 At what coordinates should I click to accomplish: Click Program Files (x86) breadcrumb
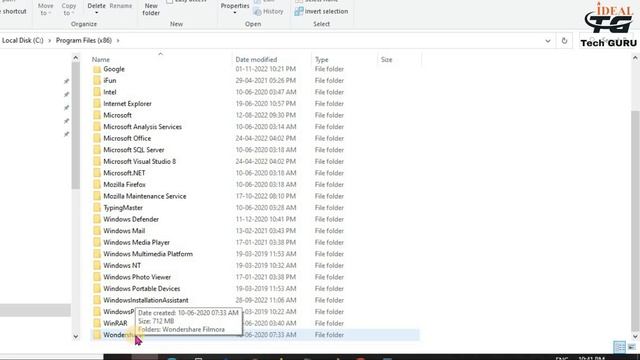click(x=84, y=40)
